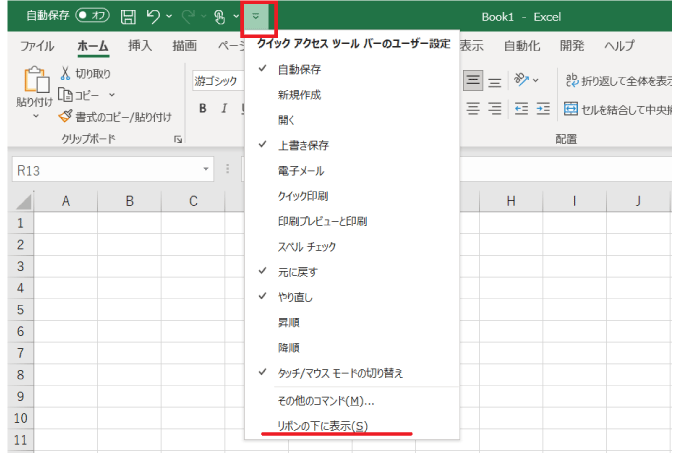The image size is (680, 453).
Task: Expand the 貼り付け paste options arrow
Action: click(36, 116)
